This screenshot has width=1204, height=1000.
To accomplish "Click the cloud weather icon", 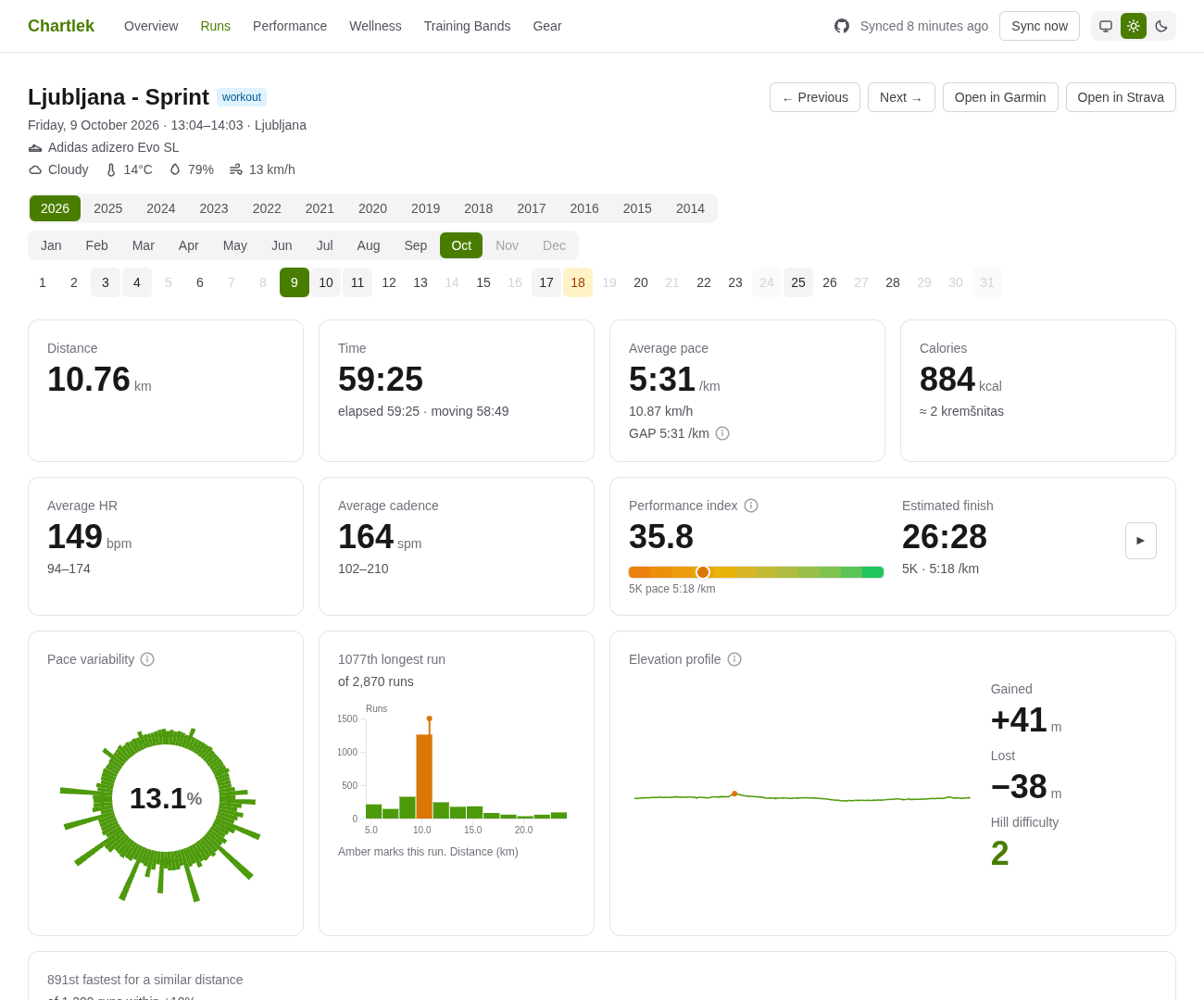I will tap(35, 169).
